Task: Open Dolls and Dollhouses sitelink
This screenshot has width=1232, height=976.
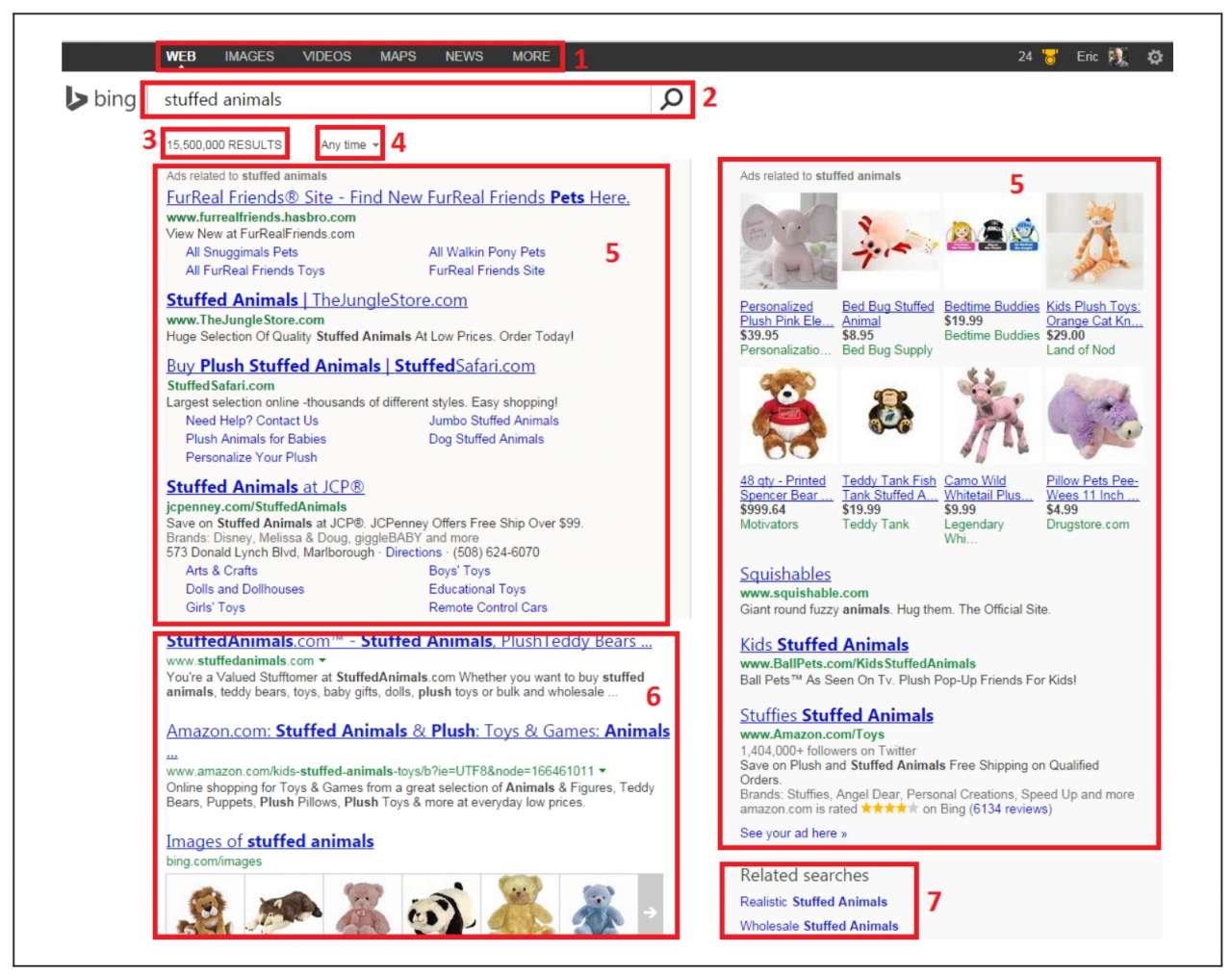Action: point(244,589)
